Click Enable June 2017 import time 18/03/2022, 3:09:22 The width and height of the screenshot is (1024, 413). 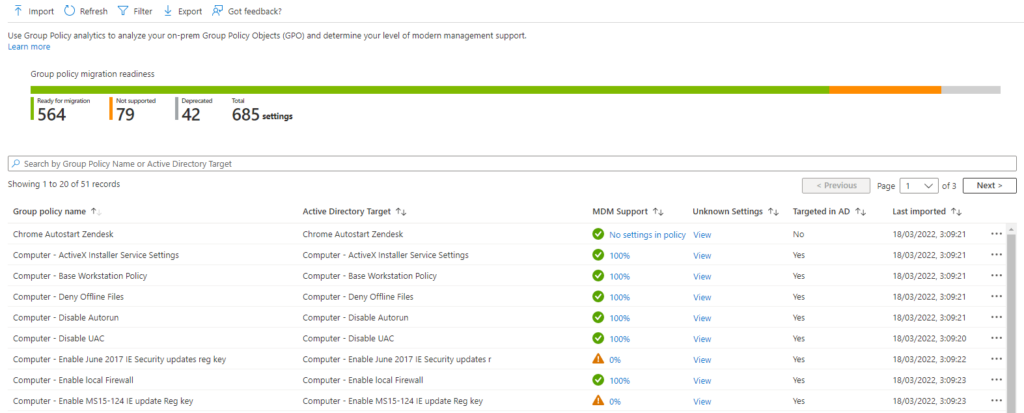point(931,359)
